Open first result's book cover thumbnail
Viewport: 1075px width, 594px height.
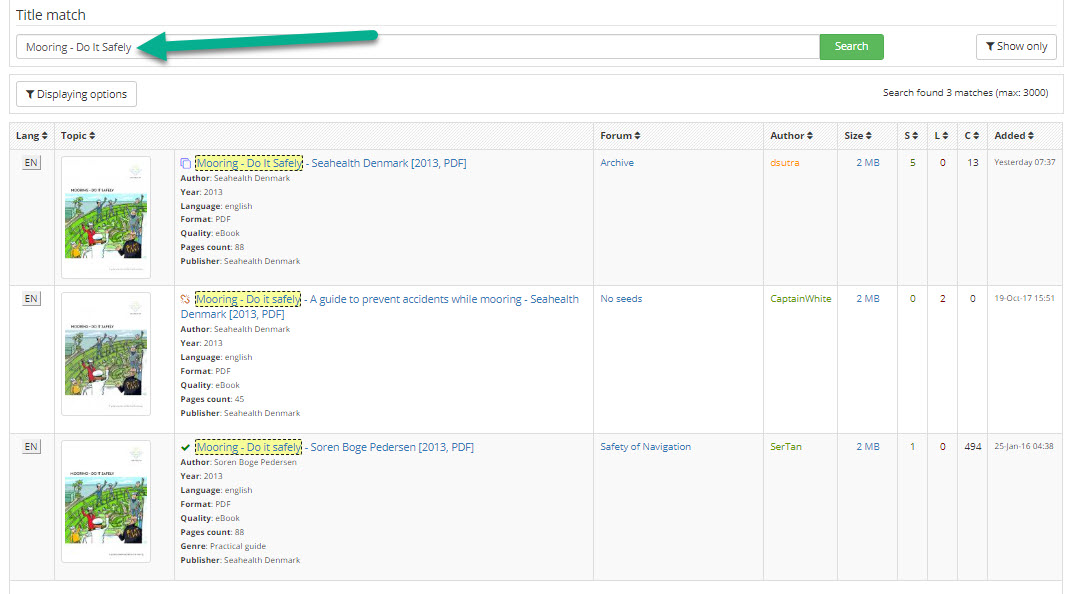pos(106,217)
